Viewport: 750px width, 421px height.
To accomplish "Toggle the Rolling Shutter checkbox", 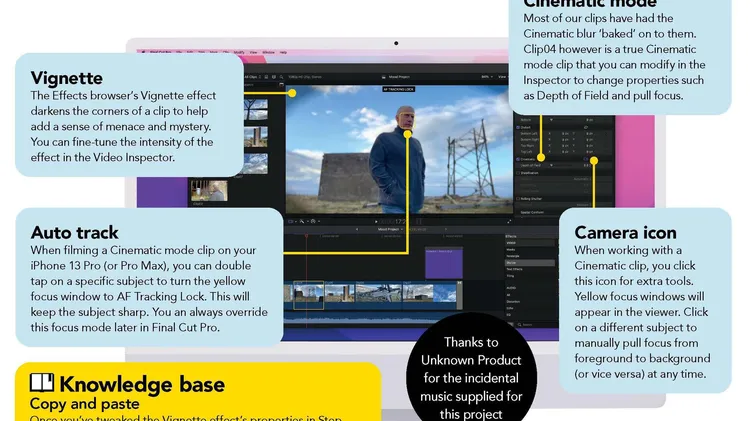I will (x=518, y=199).
